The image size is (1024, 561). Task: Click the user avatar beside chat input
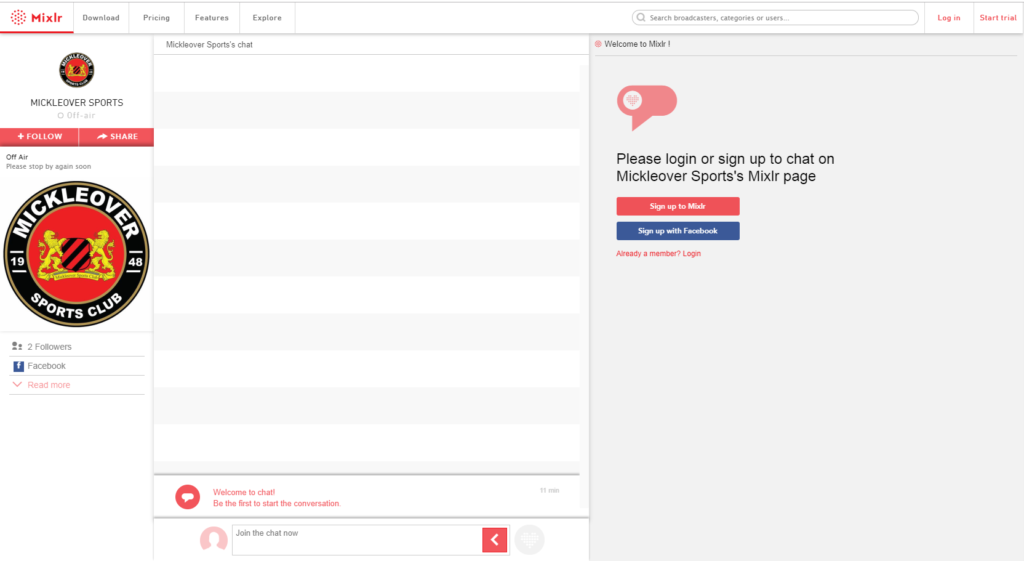click(214, 539)
